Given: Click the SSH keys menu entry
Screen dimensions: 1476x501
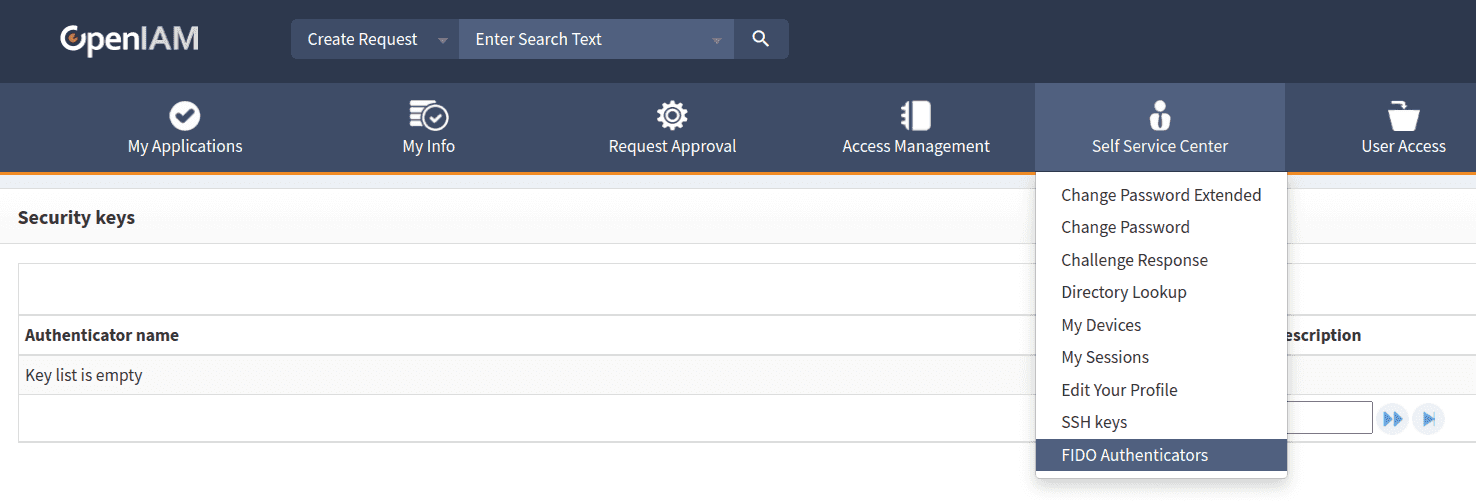Looking at the screenshot, I should pos(1094,422).
